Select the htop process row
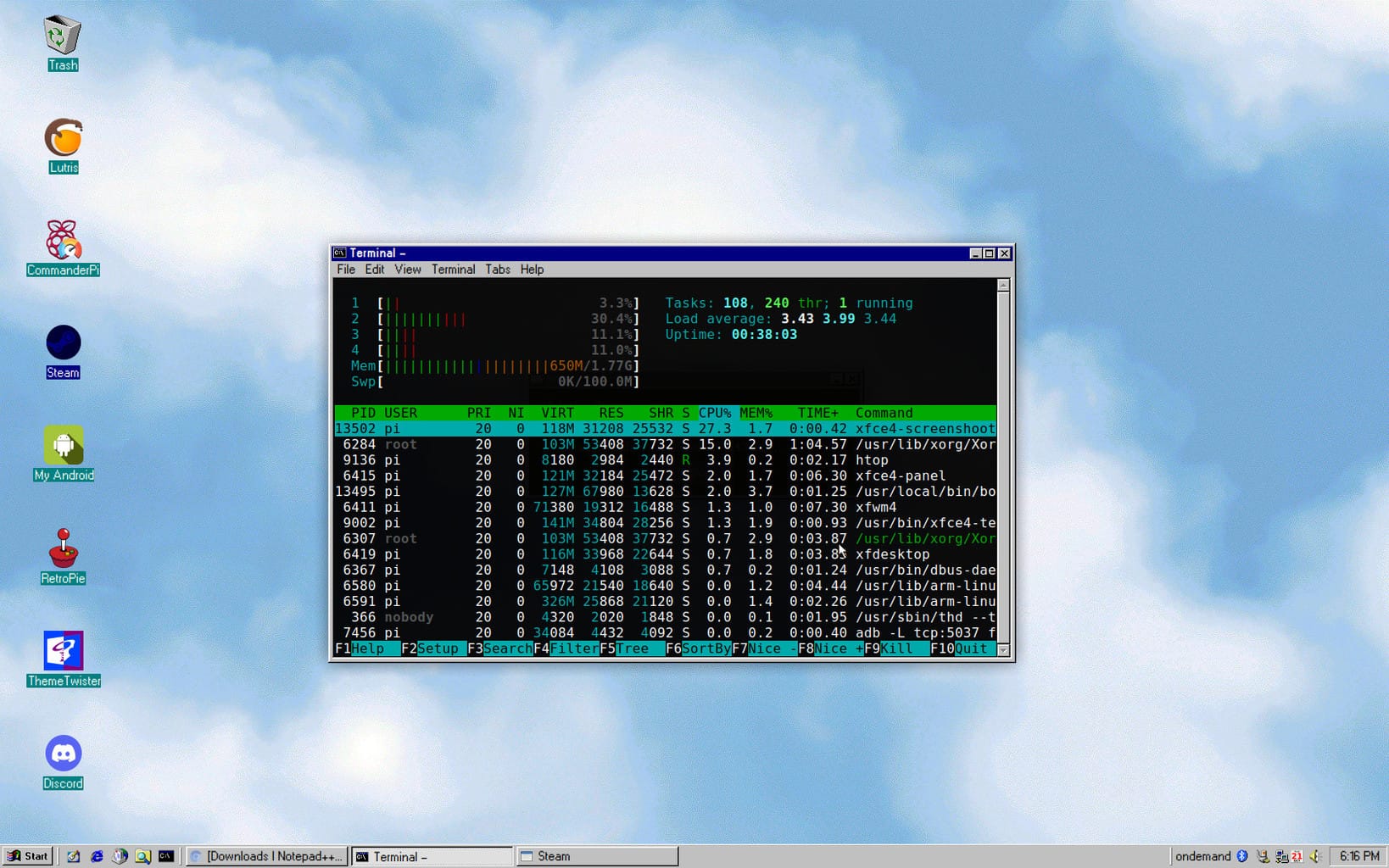The height and width of the screenshot is (868, 1389). tap(665, 460)
